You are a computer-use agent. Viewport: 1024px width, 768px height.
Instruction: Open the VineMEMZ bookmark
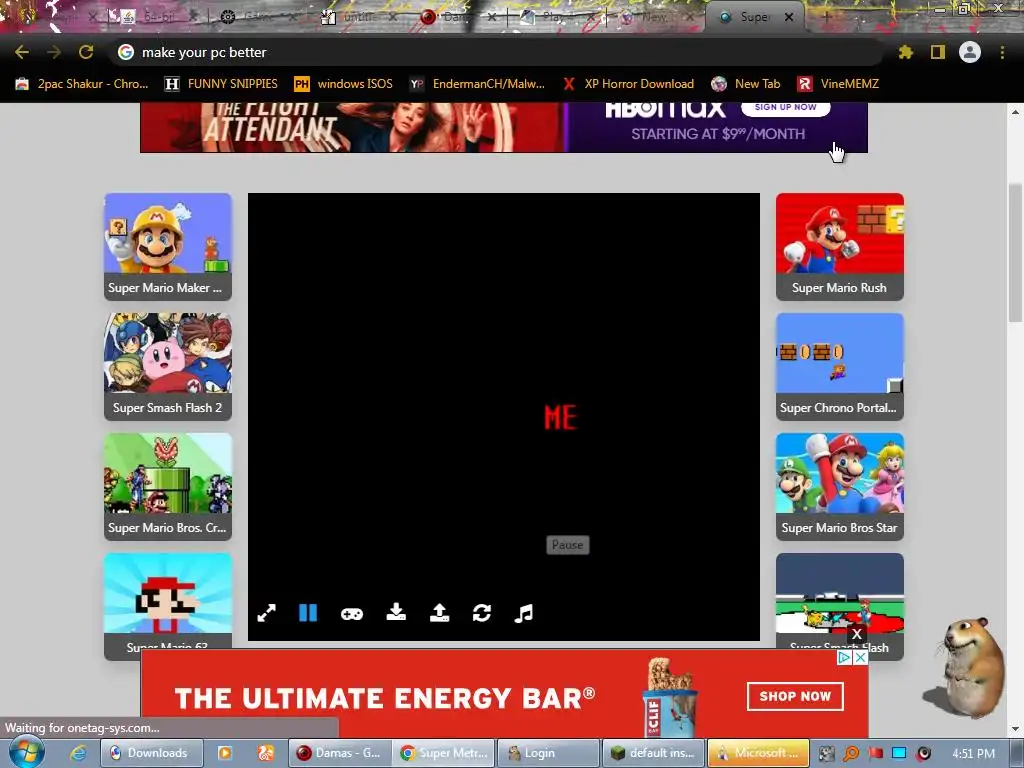coord(839,84)
